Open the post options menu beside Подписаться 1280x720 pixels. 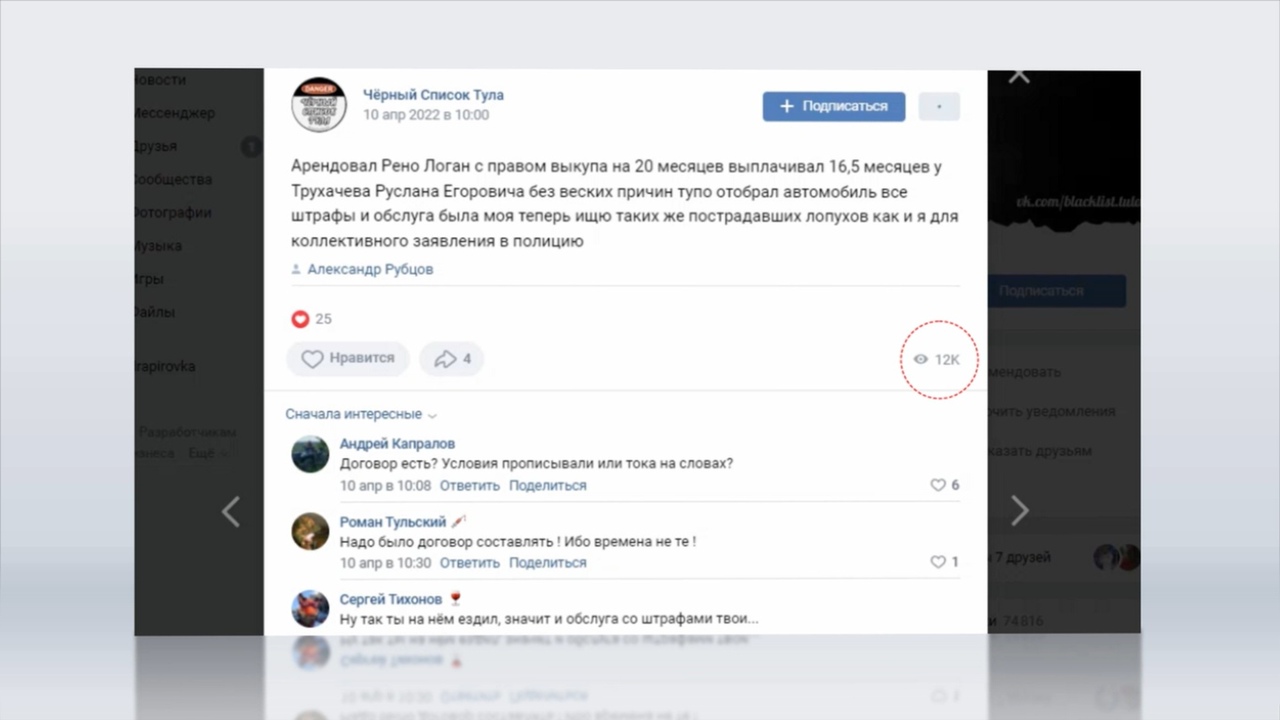[939, 106]
